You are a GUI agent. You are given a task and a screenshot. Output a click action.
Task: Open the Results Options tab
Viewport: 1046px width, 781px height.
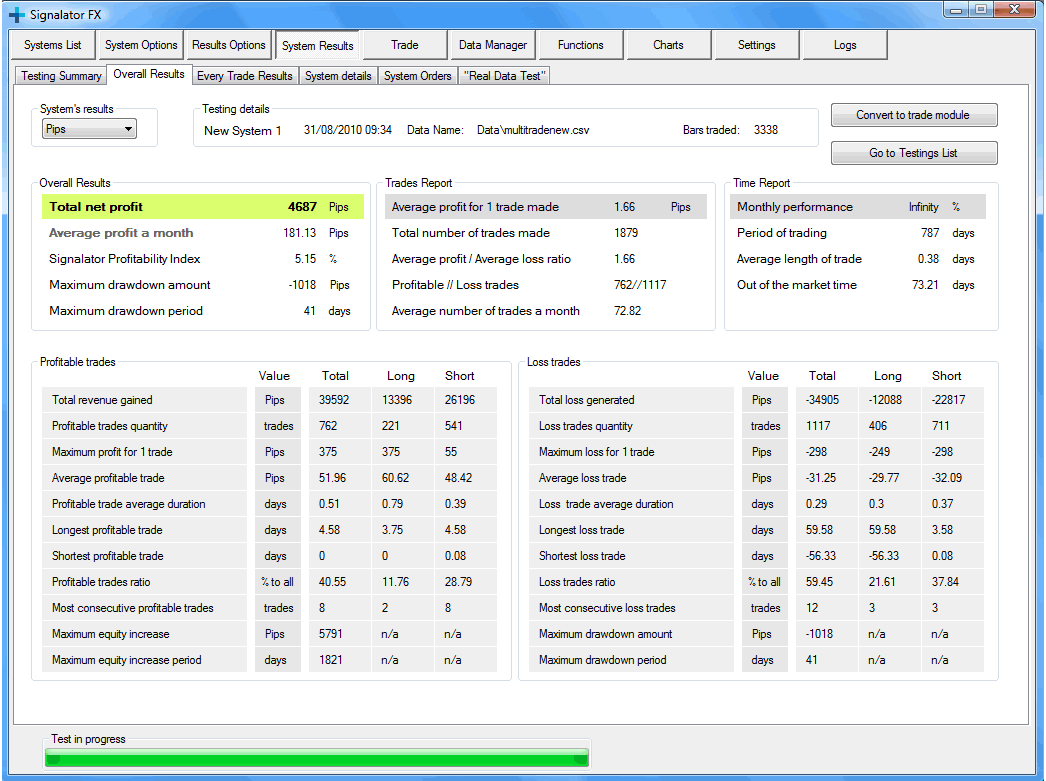click(229, 45)
